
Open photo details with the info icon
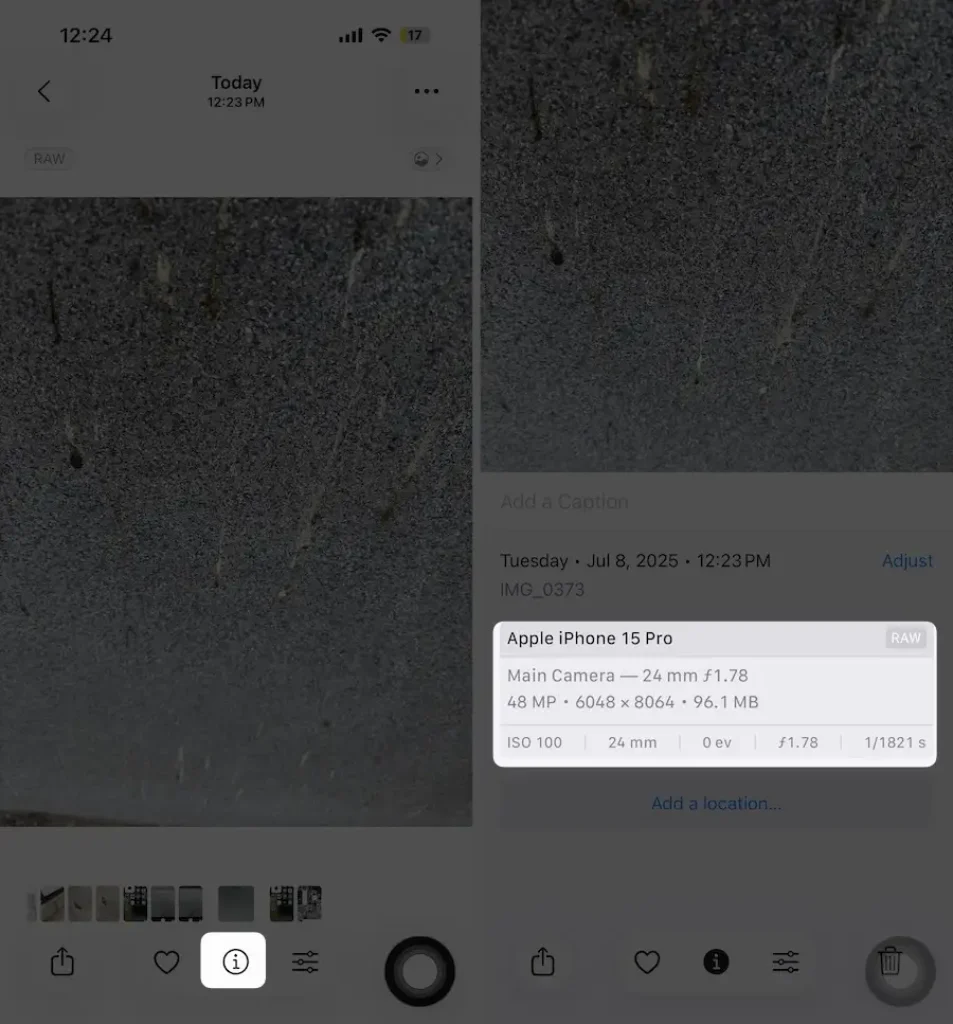(233, 961)
